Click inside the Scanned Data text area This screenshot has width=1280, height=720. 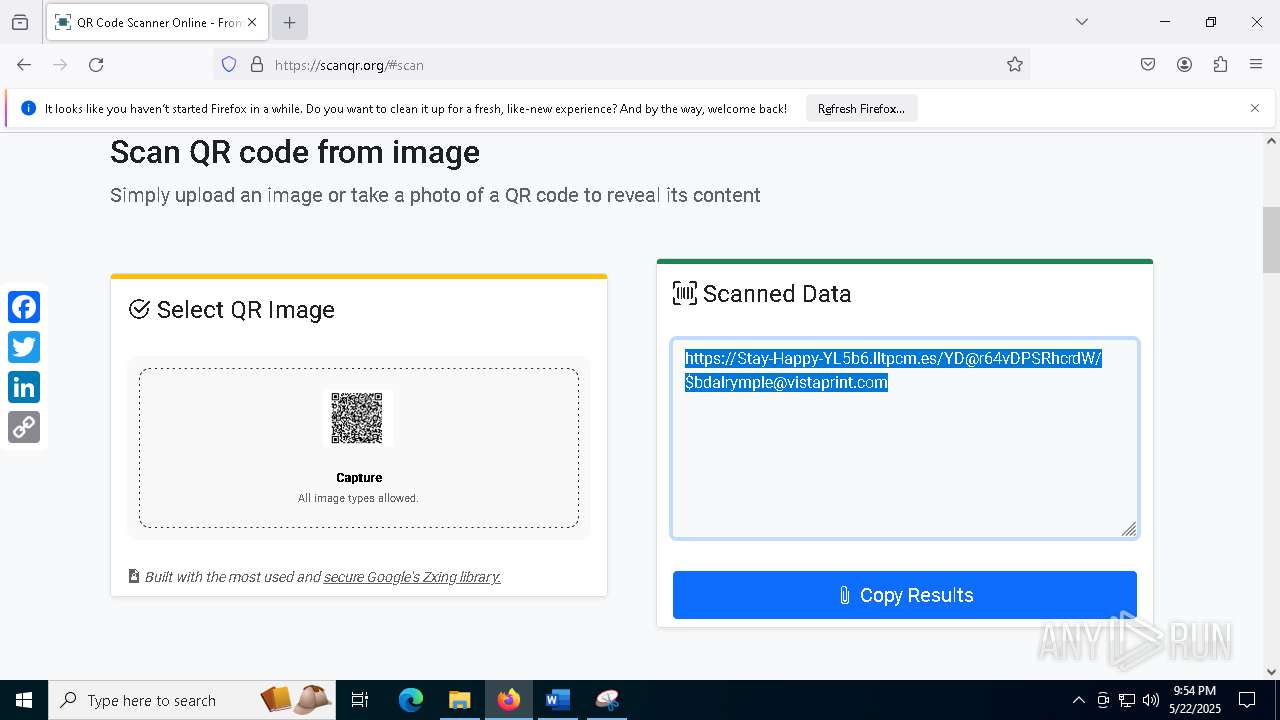905,438
